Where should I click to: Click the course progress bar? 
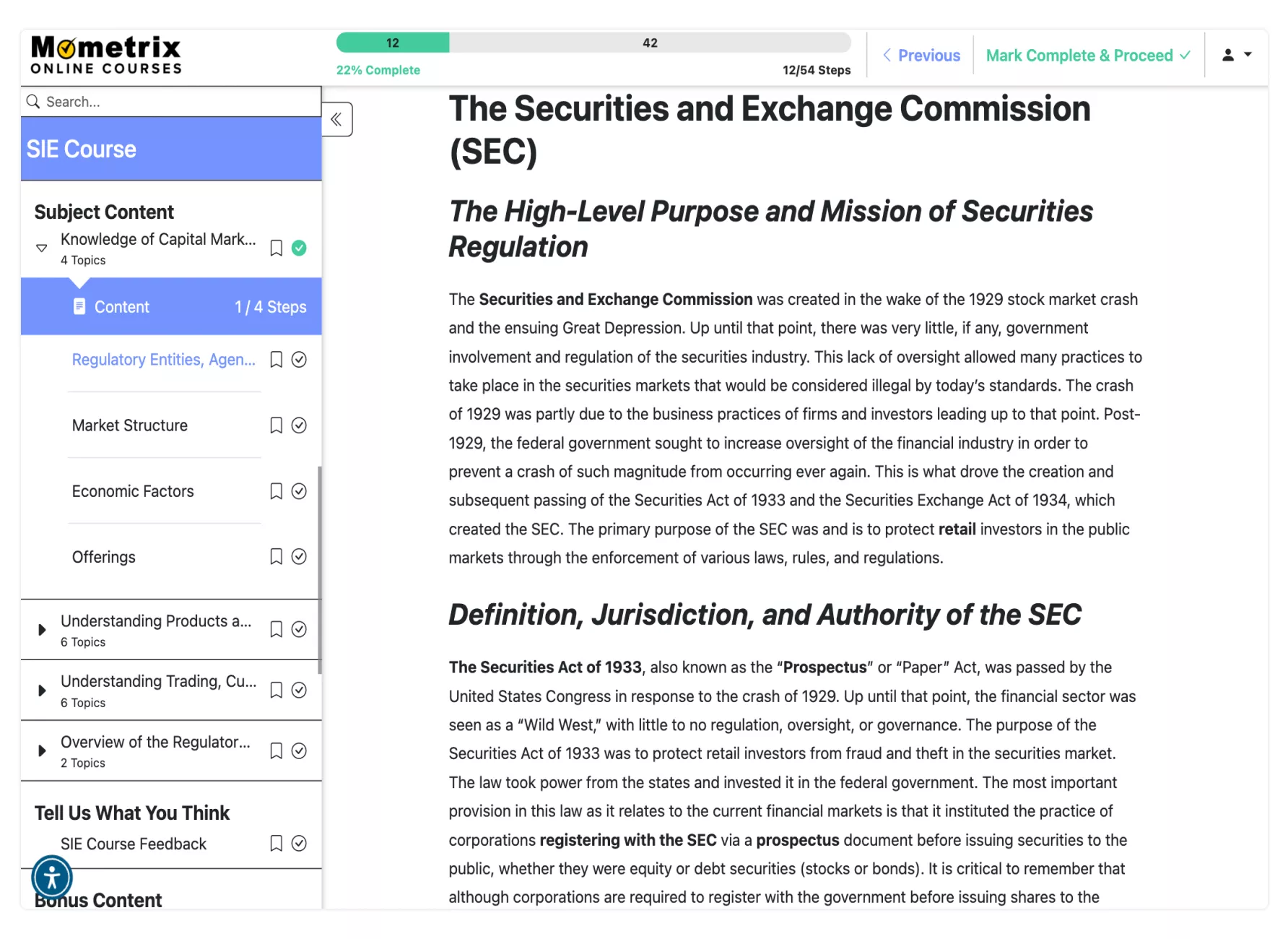point(593,43)
